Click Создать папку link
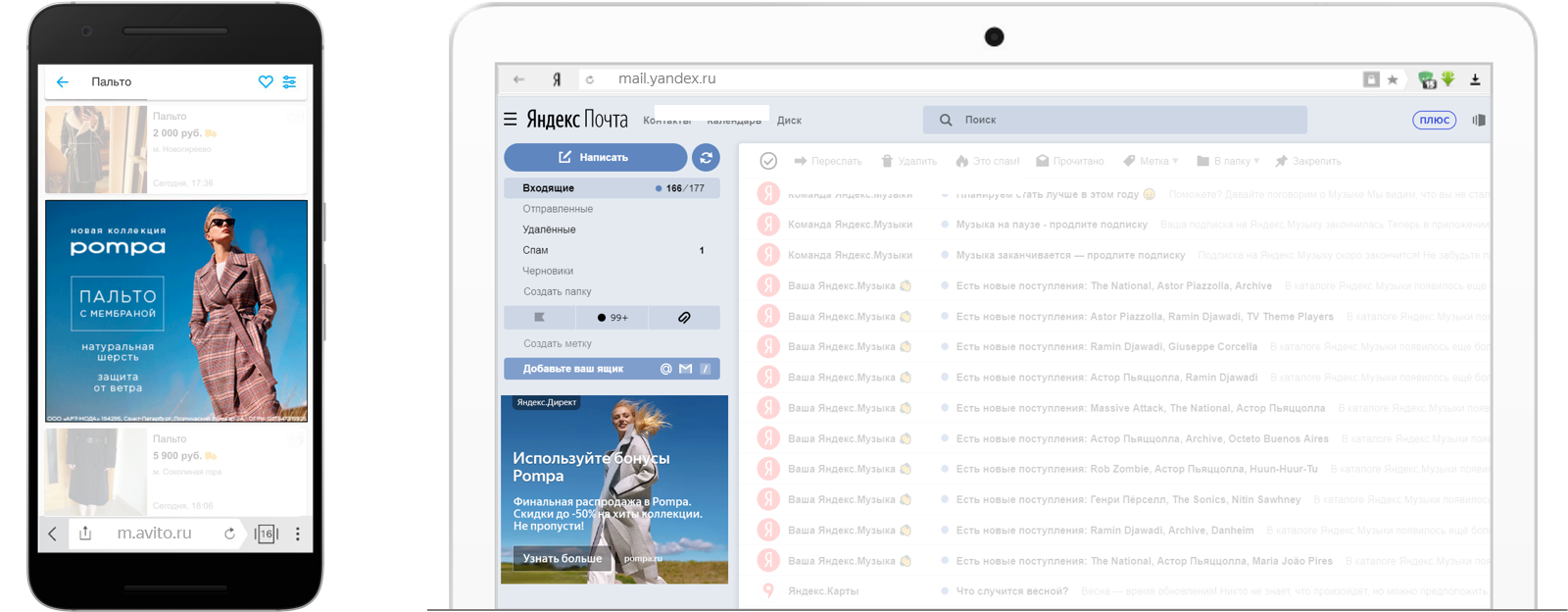 pyautogui.click(x=557, y=291)
